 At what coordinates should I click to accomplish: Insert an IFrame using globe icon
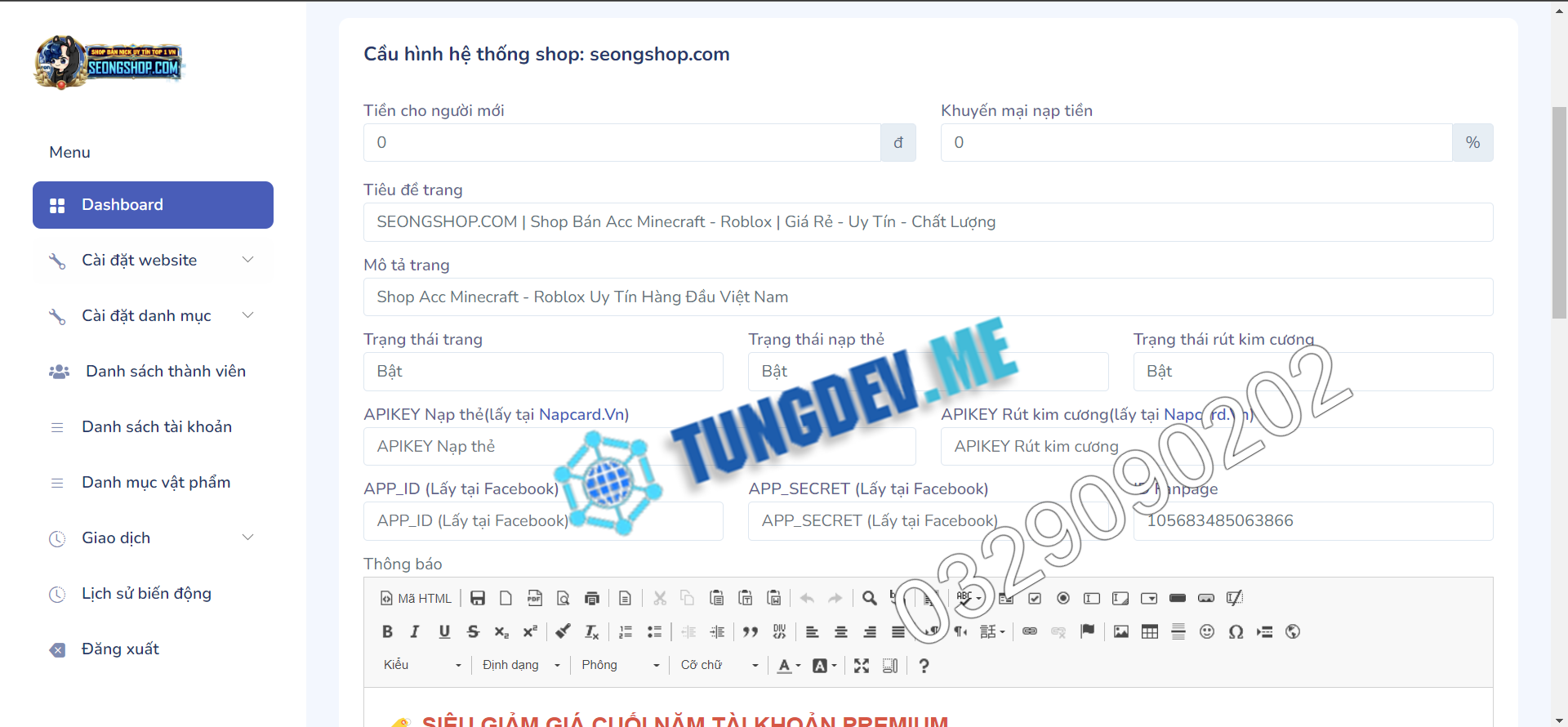[1293, 631]
